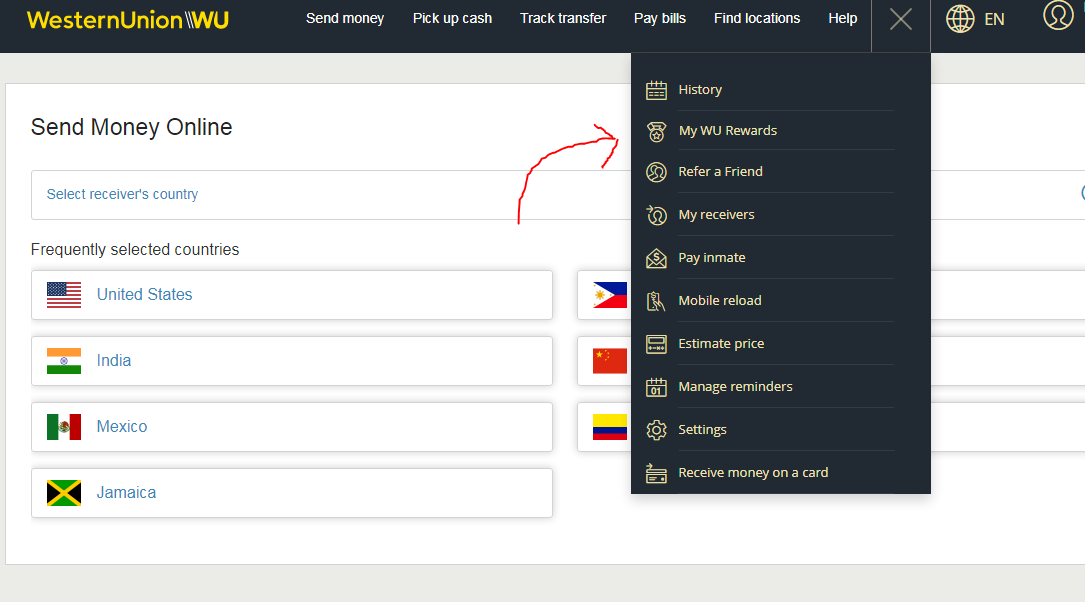This screenshot has height=602, width=1085.
Task: Open the user profile icon
Action: 1058,15
